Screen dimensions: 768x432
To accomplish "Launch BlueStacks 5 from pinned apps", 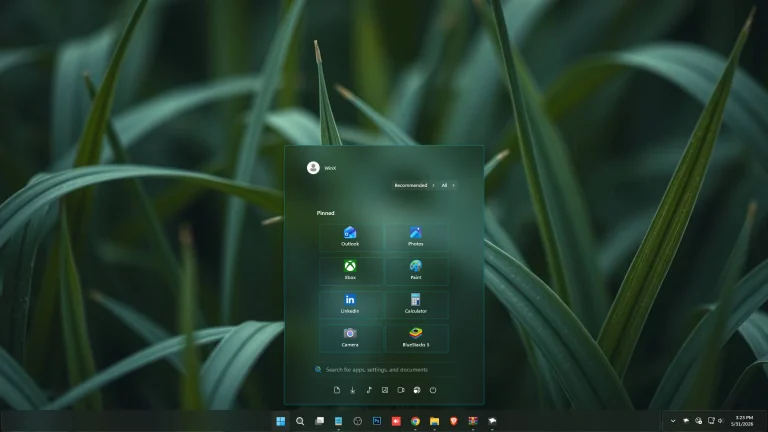I will pyautogui.click(x=416, y=338).
